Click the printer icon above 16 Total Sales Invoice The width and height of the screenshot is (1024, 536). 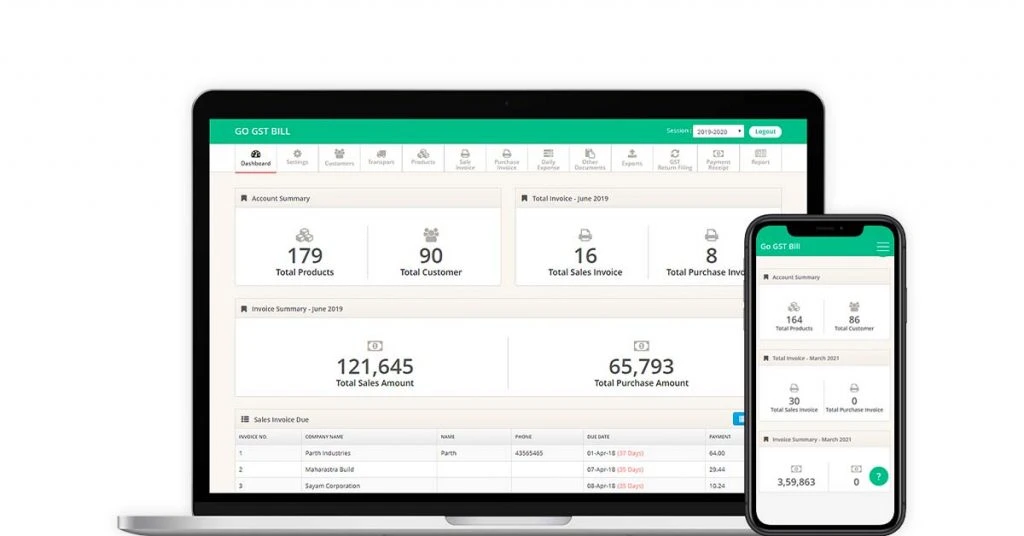[585, 235]
